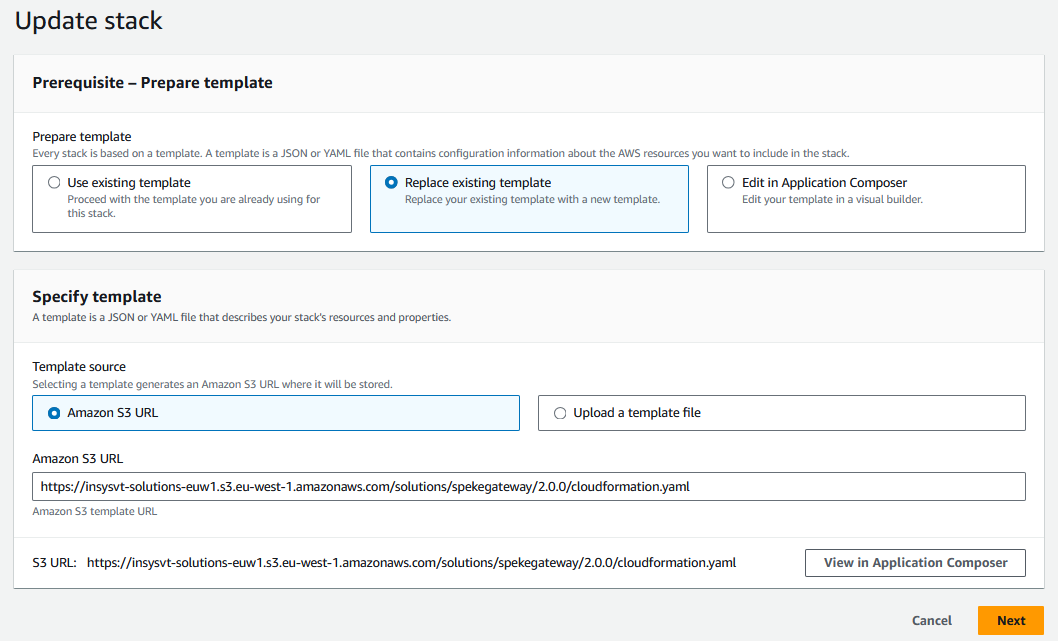The height and width of the screenshot is (641, 1058).
Task: Click the "Template source" label
Action: pyautogui.click(x=79, y=367)
